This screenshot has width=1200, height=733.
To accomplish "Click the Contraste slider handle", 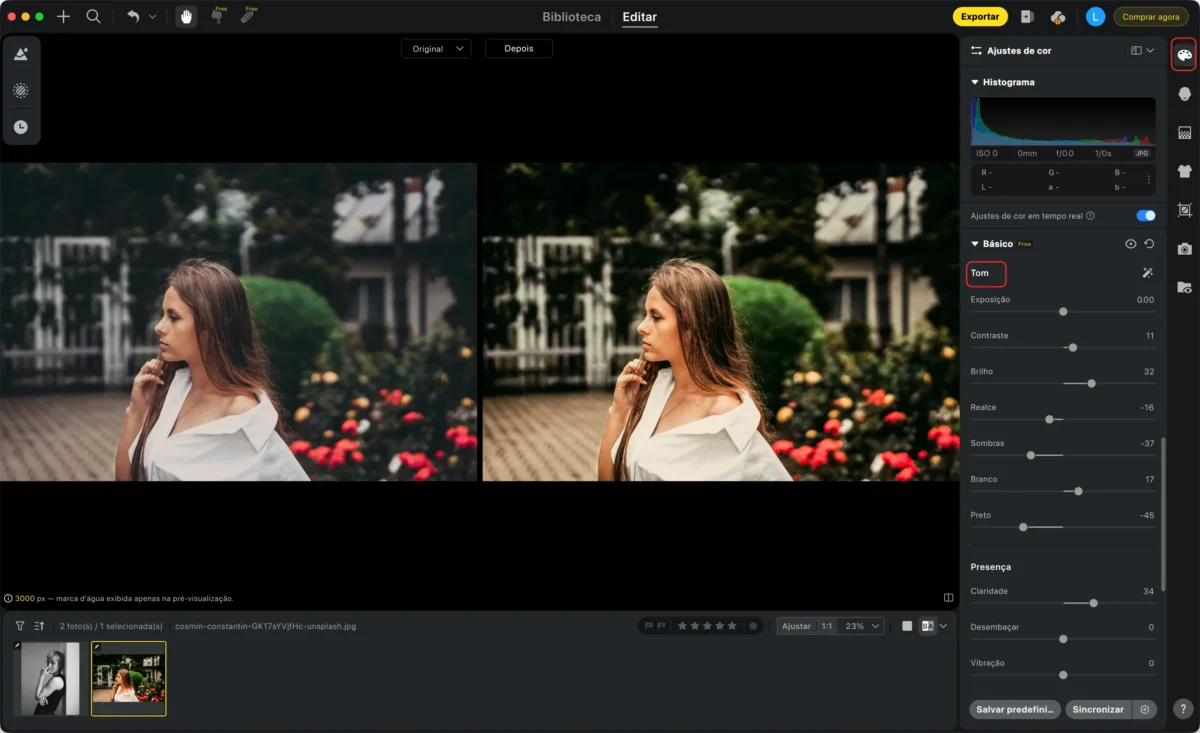I will (x=1073, y=348).
